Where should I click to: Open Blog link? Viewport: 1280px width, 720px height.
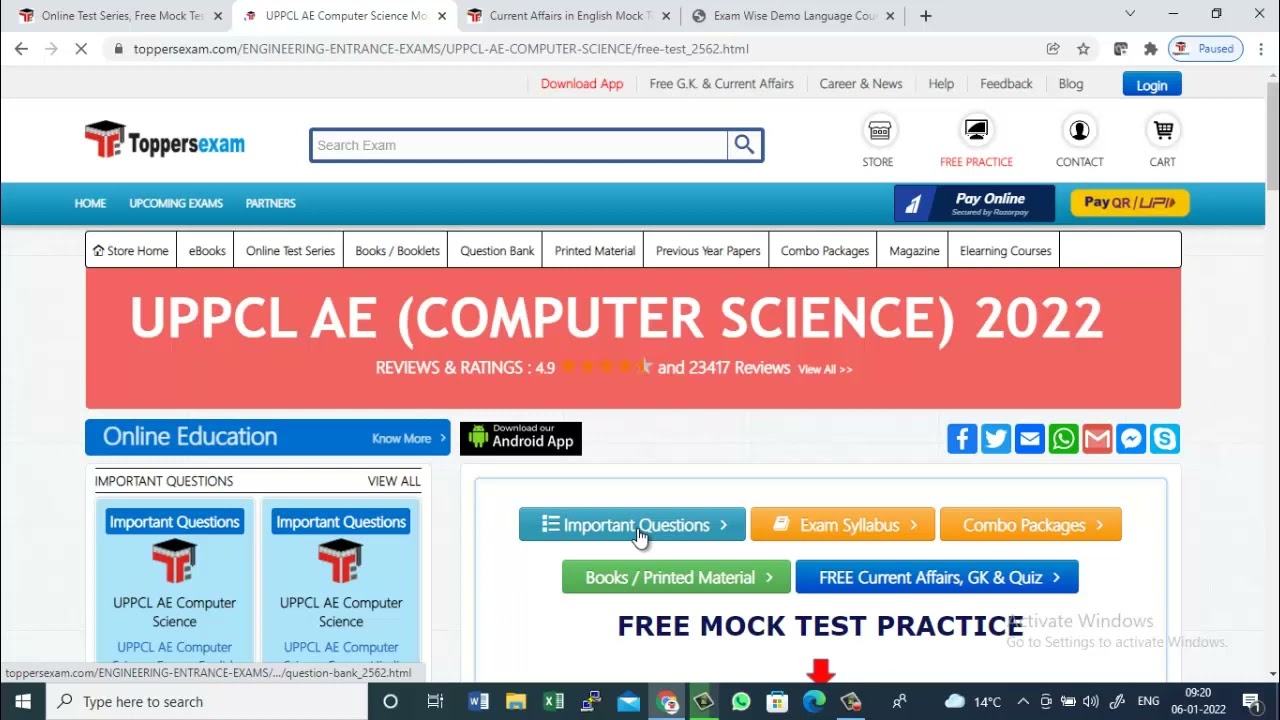point(1071,84)
